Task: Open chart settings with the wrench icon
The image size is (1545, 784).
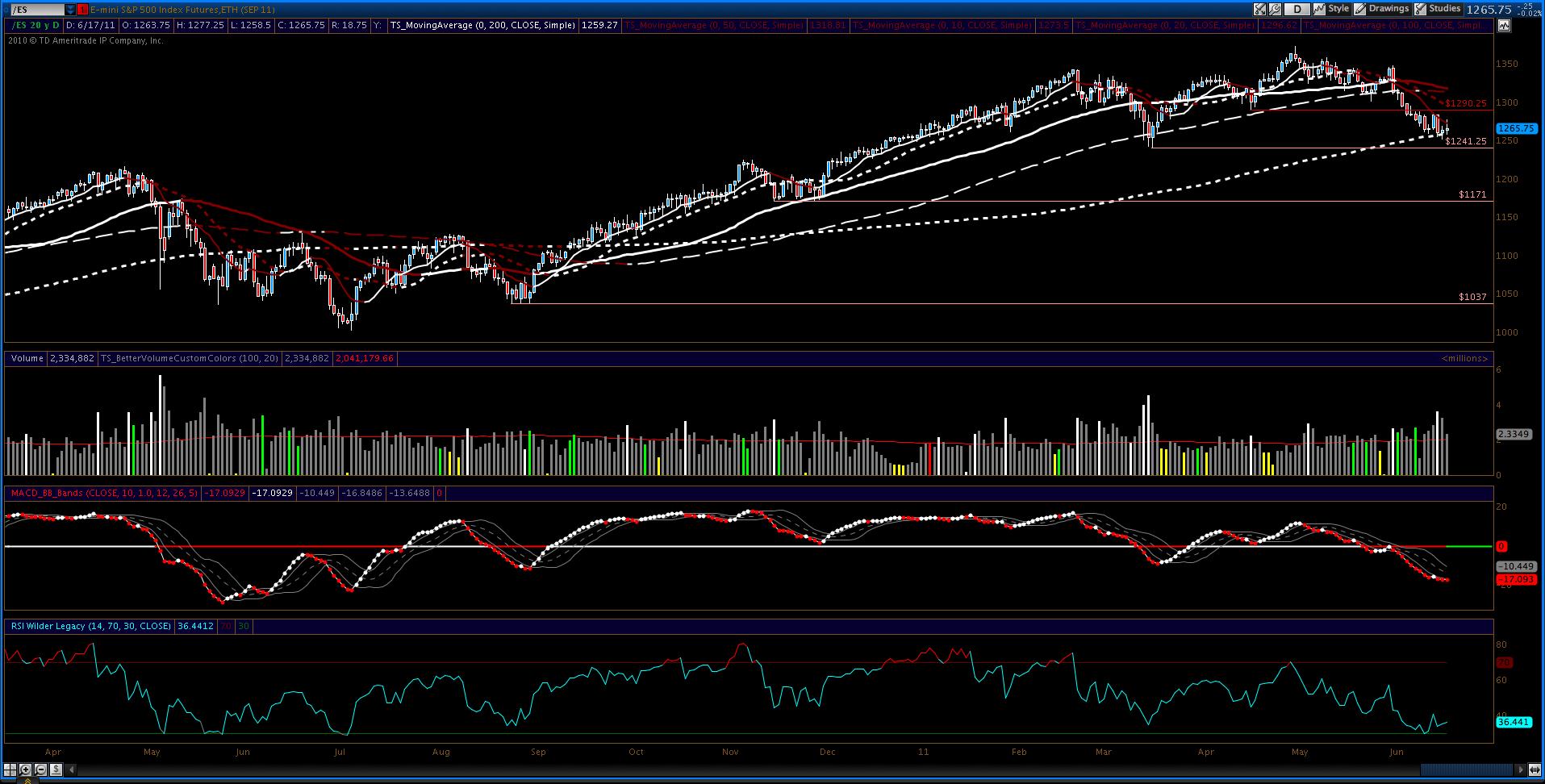Action: [x=1275, y=9]
